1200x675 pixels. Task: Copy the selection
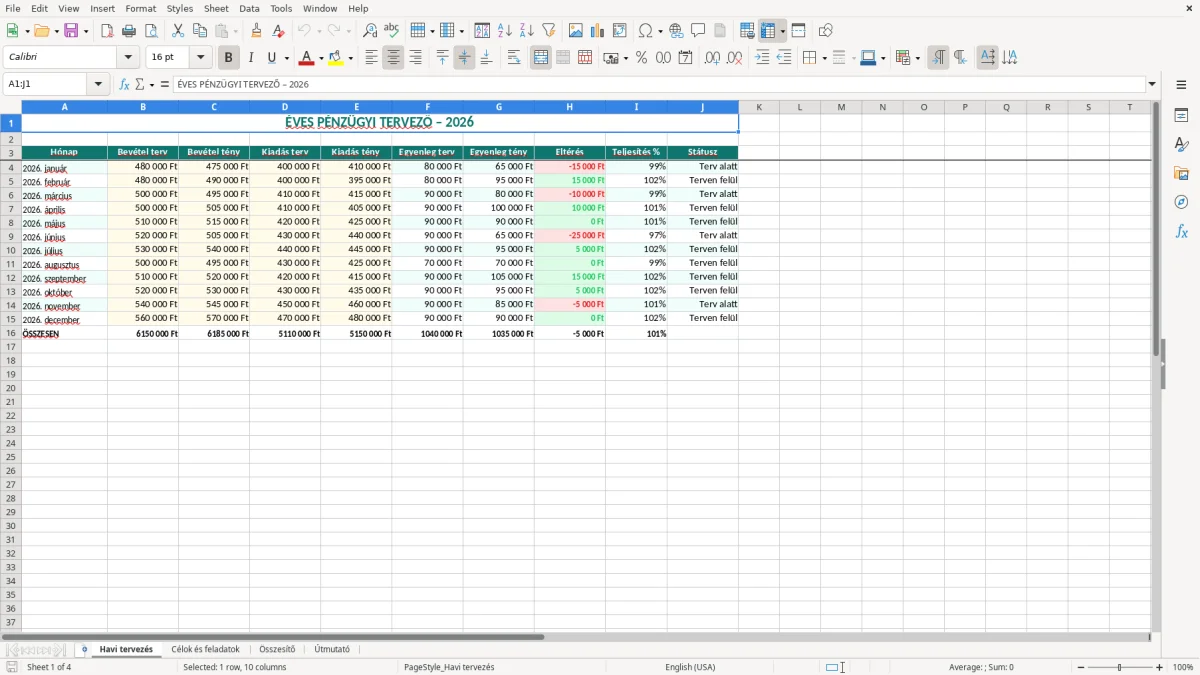tap(200, 31)
